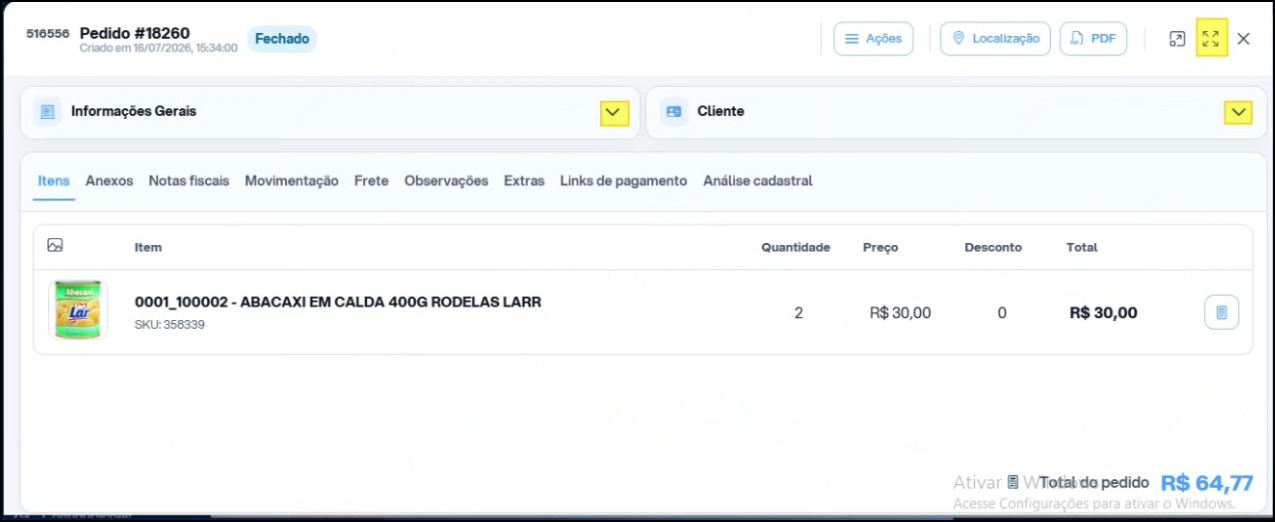Screen dimensions: 1275x522
Task: Click the Cliente card icon
Action: point(674,112)
